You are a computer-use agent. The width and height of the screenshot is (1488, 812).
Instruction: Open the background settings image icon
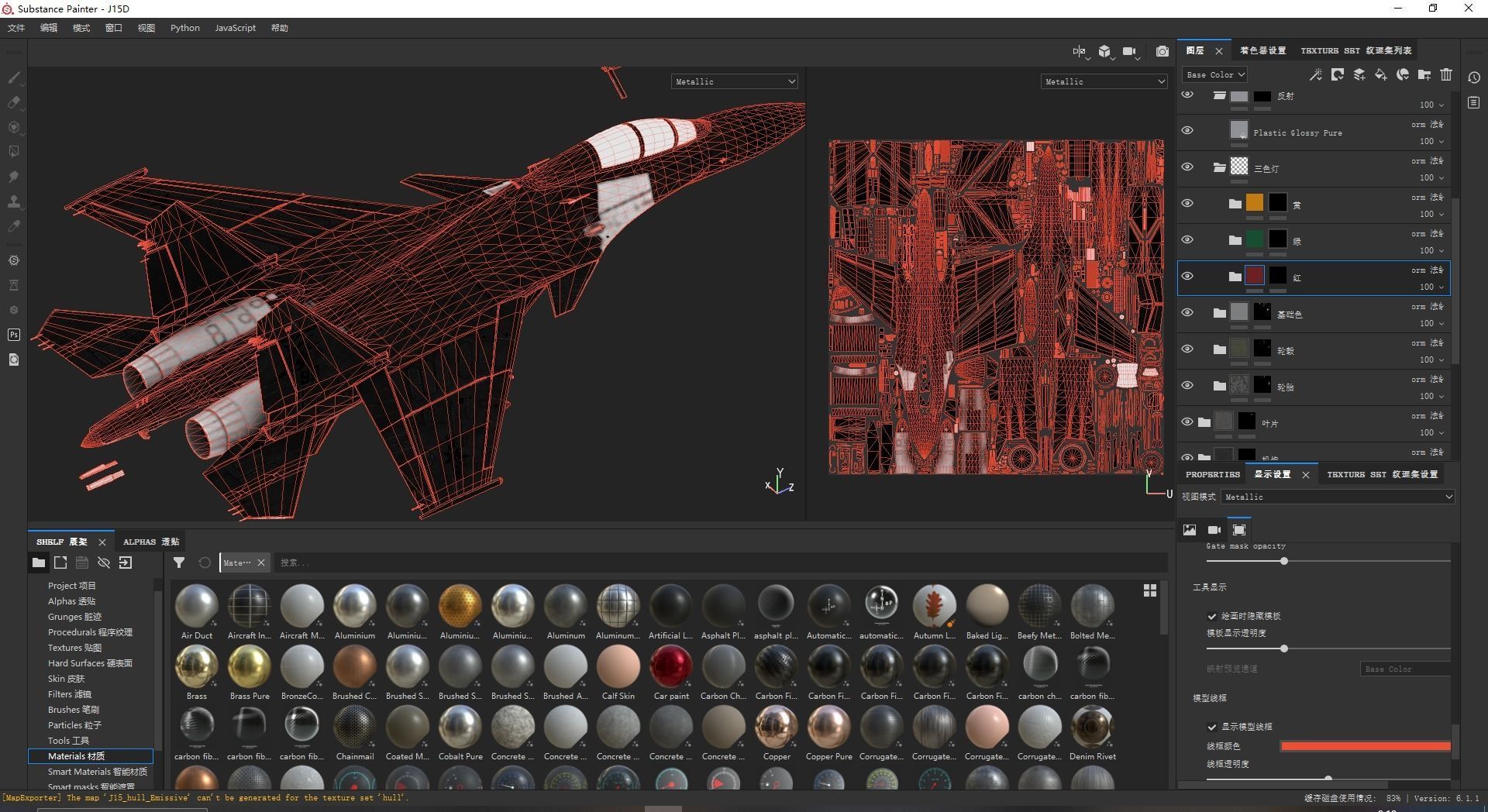(x=1190, y=530)
